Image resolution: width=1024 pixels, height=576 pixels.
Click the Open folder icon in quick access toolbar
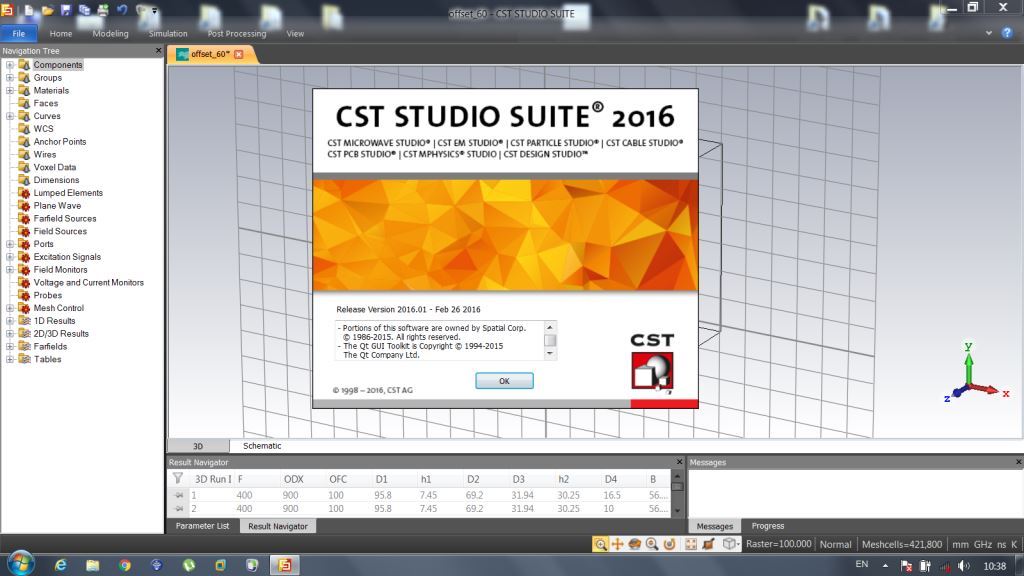click(48, 10)
